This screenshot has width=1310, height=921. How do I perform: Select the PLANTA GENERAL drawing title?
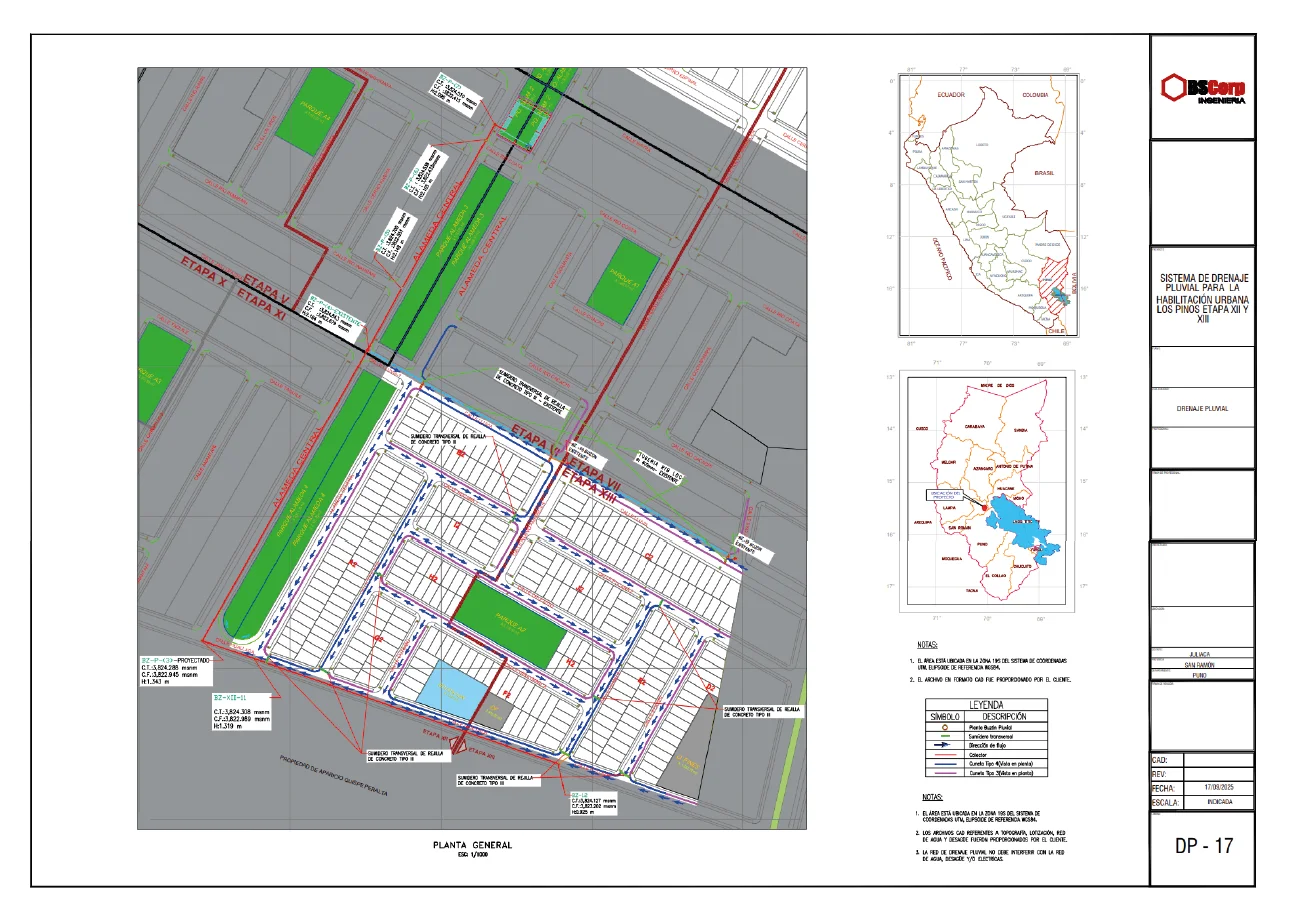pyautogui.click(x=471, y=845)
